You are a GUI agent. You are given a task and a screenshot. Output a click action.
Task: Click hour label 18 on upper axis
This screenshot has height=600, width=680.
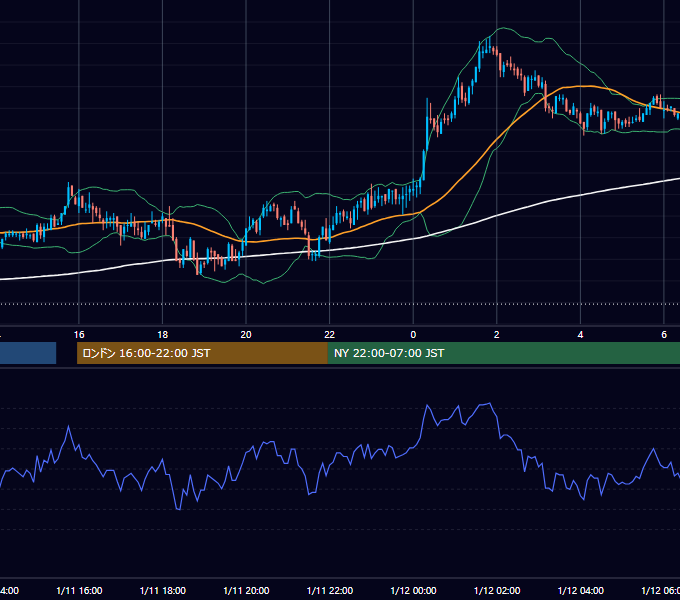(x=163, y=335)
